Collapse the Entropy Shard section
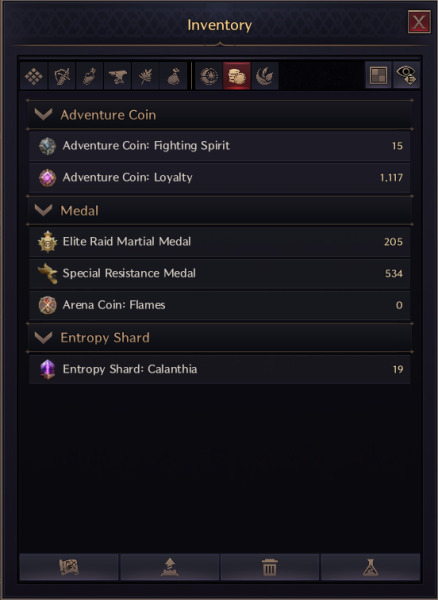This screenshot has width=438, height=600. coord(43,337)
